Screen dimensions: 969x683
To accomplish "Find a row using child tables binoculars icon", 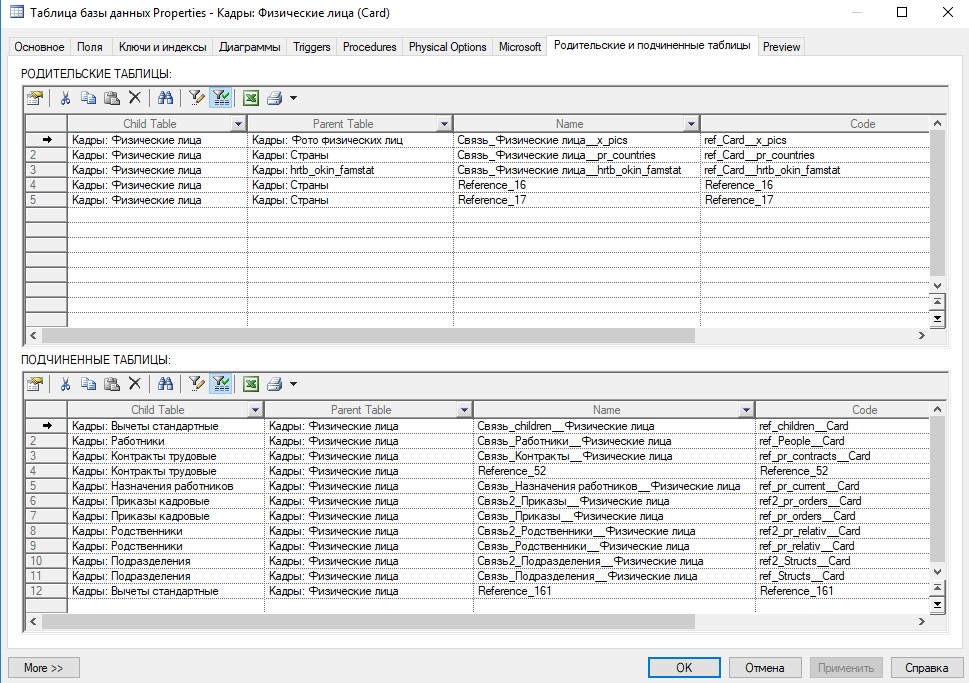I will point(165,384).
